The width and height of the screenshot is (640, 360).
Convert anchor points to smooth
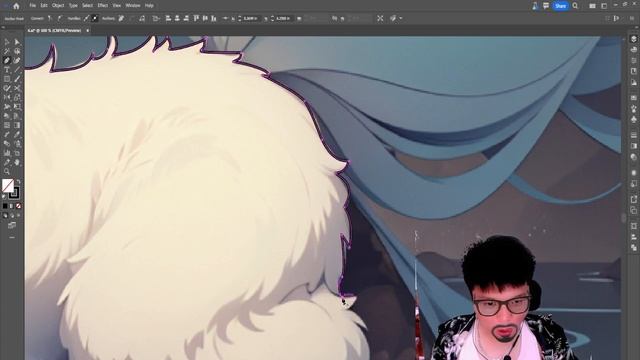(60, 18)
